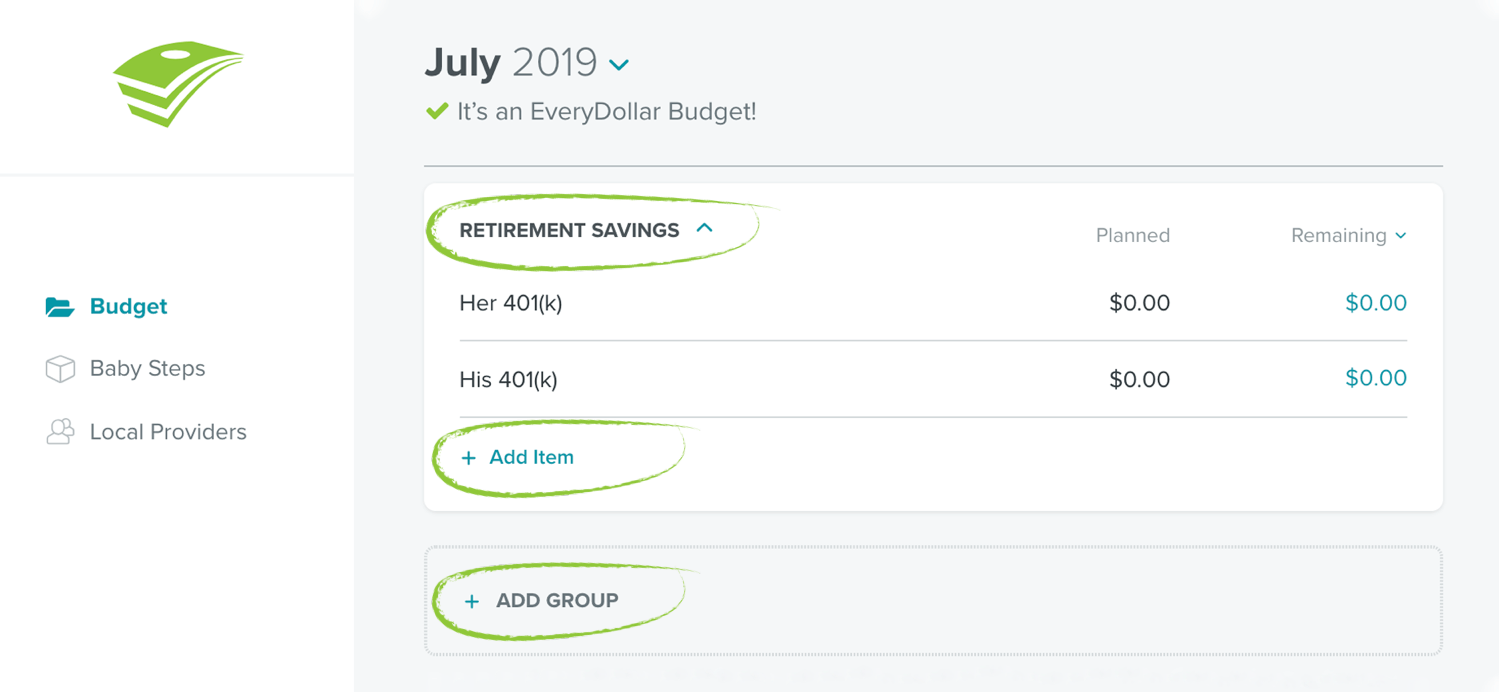
Task: Select the ADD GROUP button
Action: (x=541, y=600)
